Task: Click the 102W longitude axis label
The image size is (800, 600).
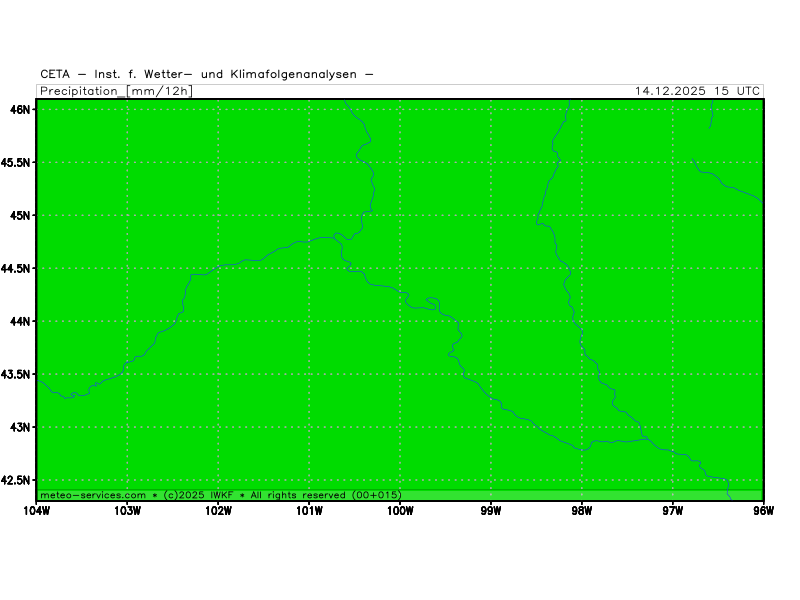Action: [x=218, y=512]
